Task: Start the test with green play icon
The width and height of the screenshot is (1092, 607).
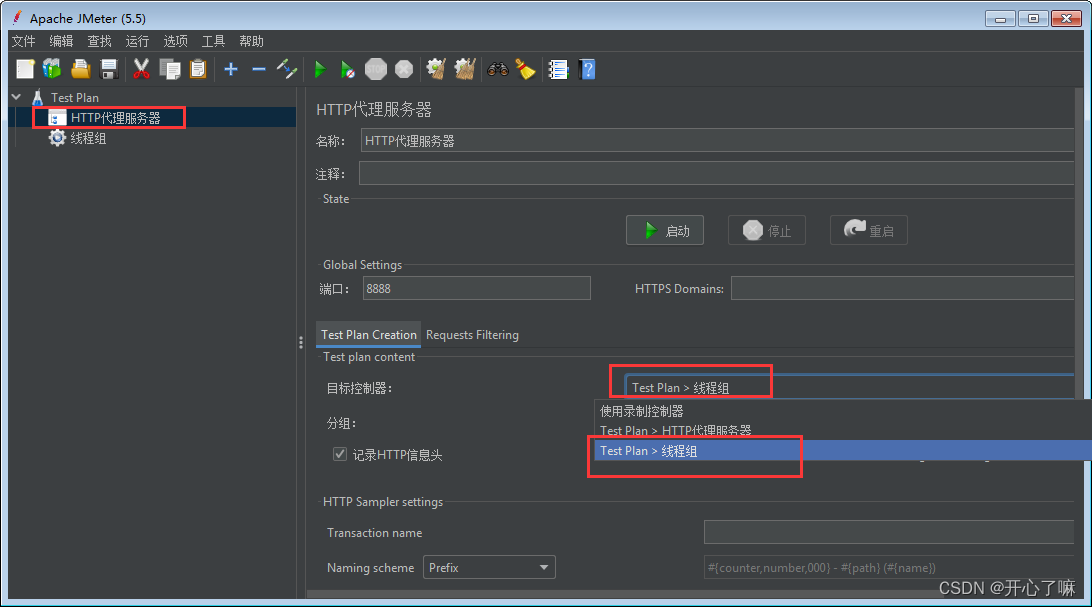Action: (x=320, y=69)
